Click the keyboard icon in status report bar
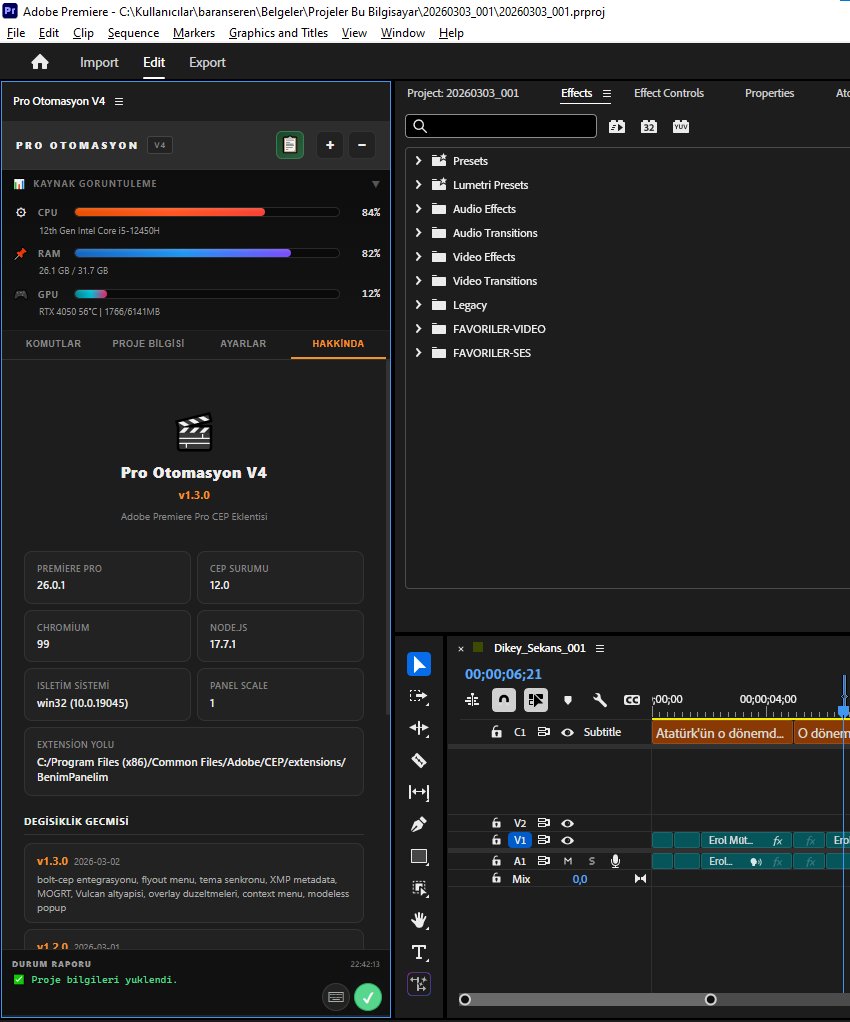The image size is (850, 1022). [x=336, y=997]
